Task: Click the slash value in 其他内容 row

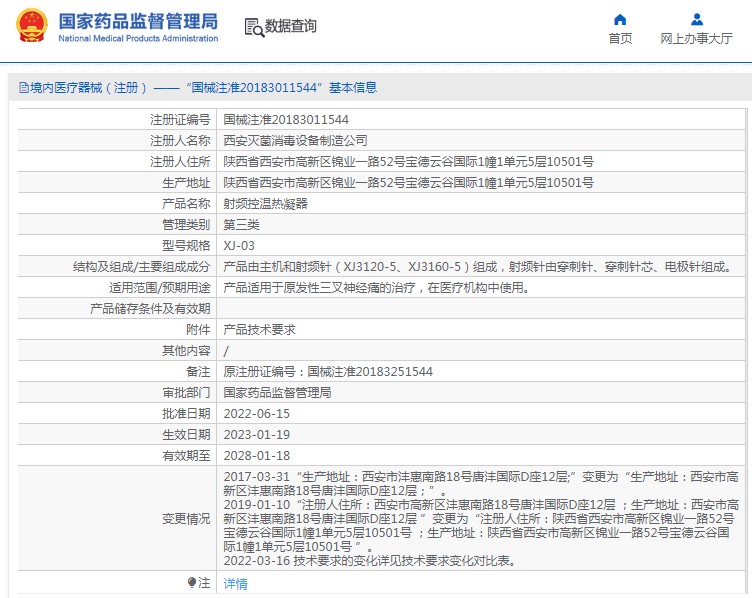Action: [226, 351]
